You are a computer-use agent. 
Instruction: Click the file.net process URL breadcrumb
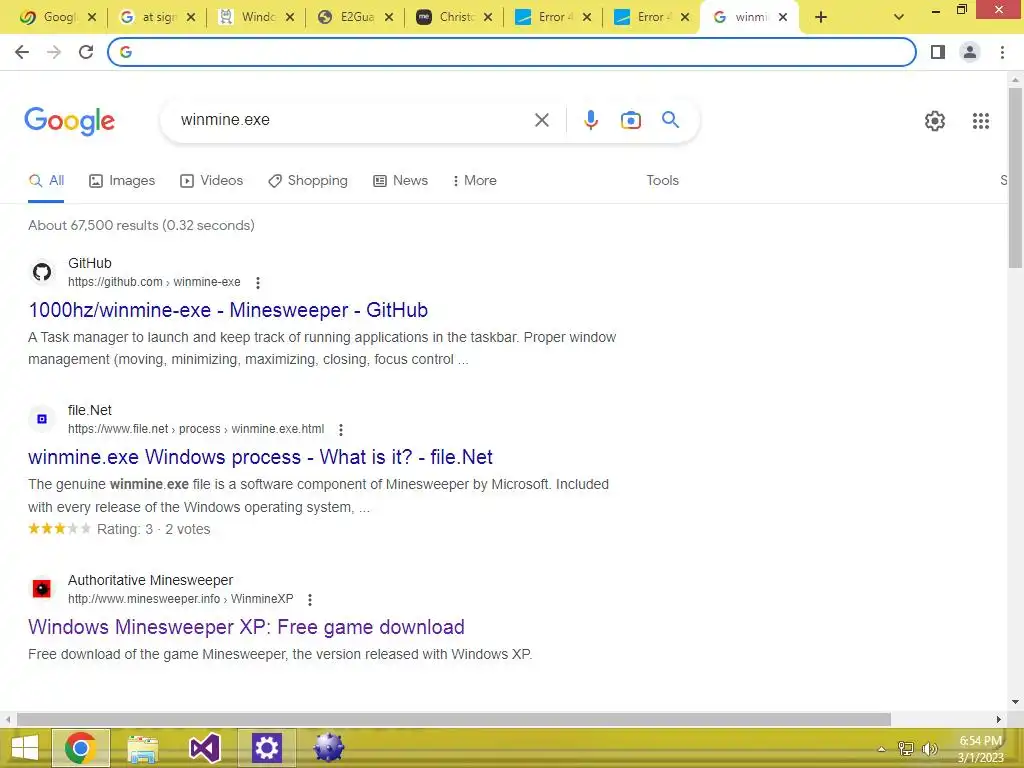(x=196, y=429)
